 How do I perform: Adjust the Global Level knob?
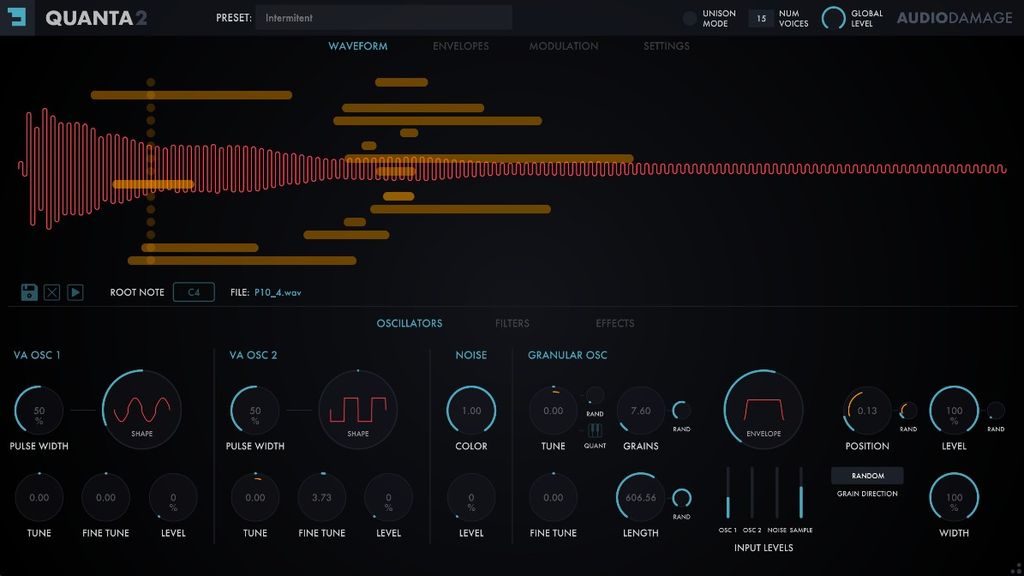click(x=835, y=17)
